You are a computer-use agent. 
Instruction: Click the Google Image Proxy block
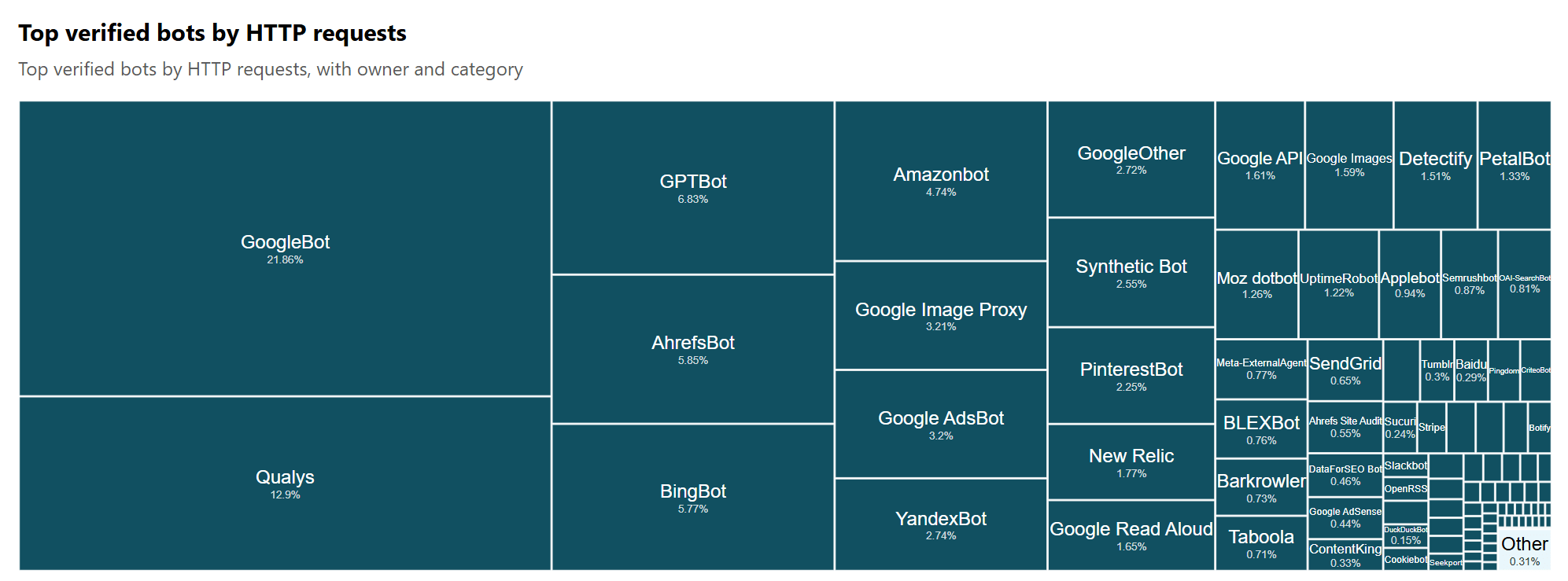(940, 315)
